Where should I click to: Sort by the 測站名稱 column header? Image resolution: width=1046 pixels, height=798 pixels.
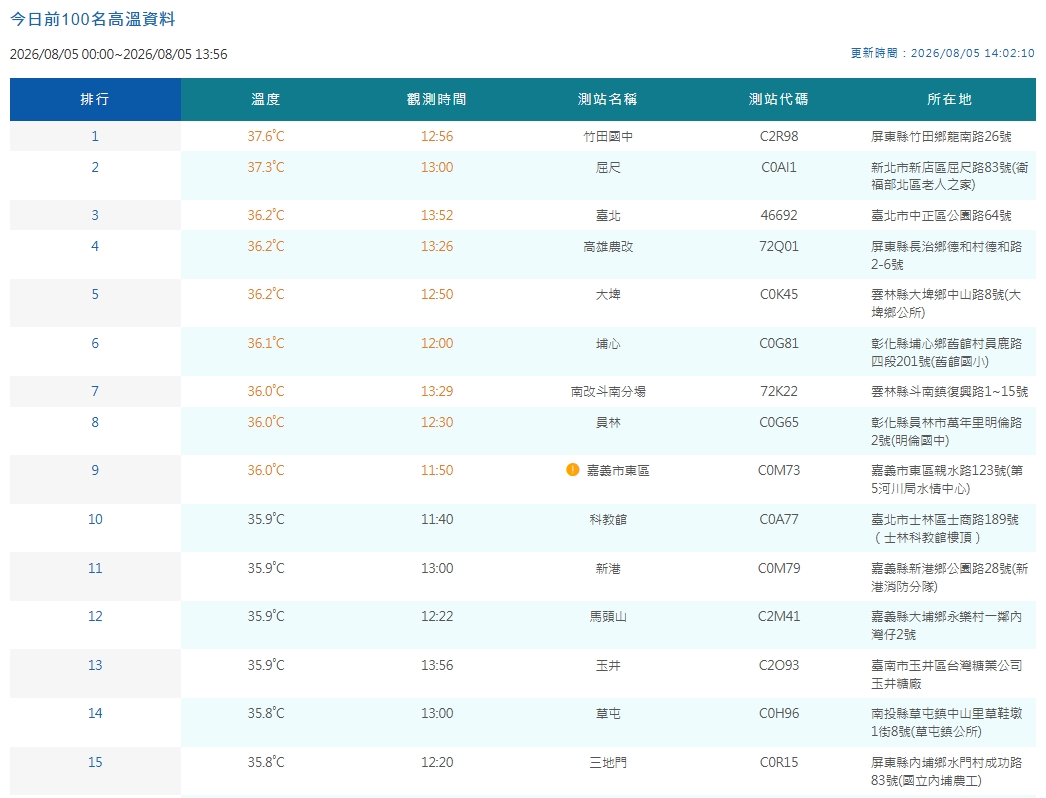(608, 99)
